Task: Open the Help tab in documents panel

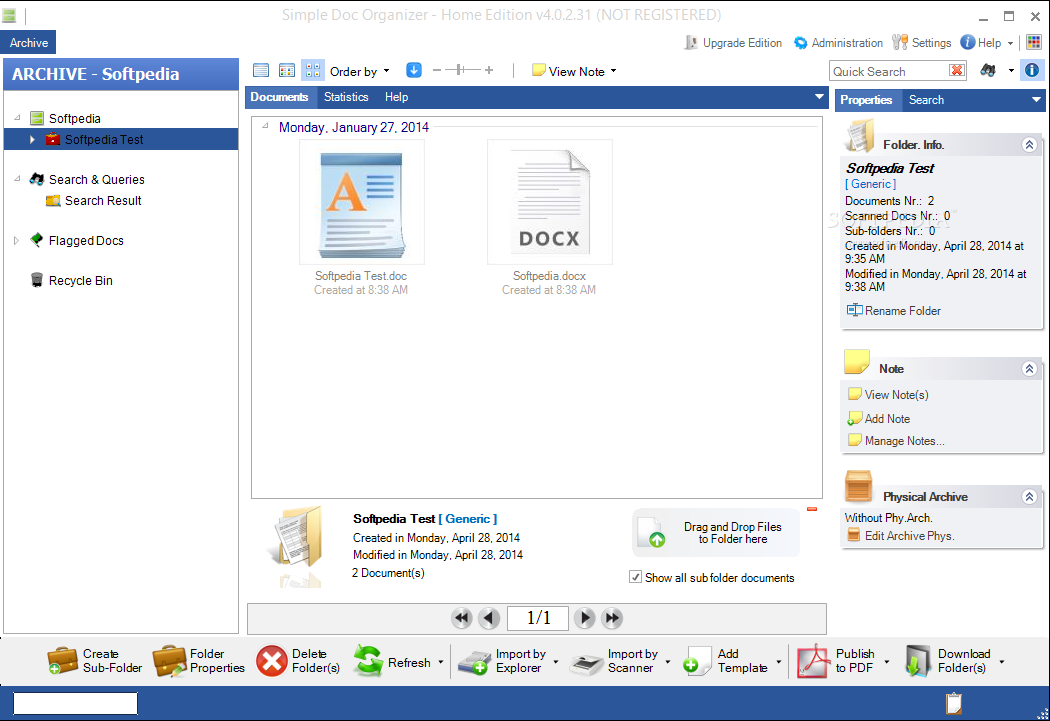Action: (396, 97)
